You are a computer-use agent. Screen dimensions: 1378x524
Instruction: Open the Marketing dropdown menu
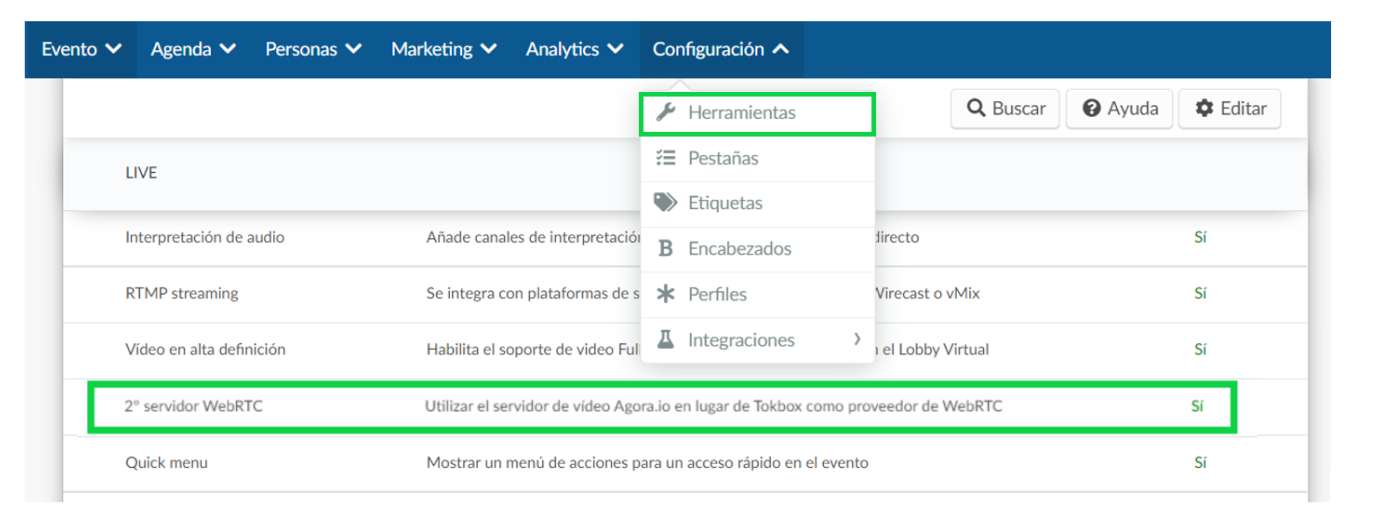click(444, 49)
